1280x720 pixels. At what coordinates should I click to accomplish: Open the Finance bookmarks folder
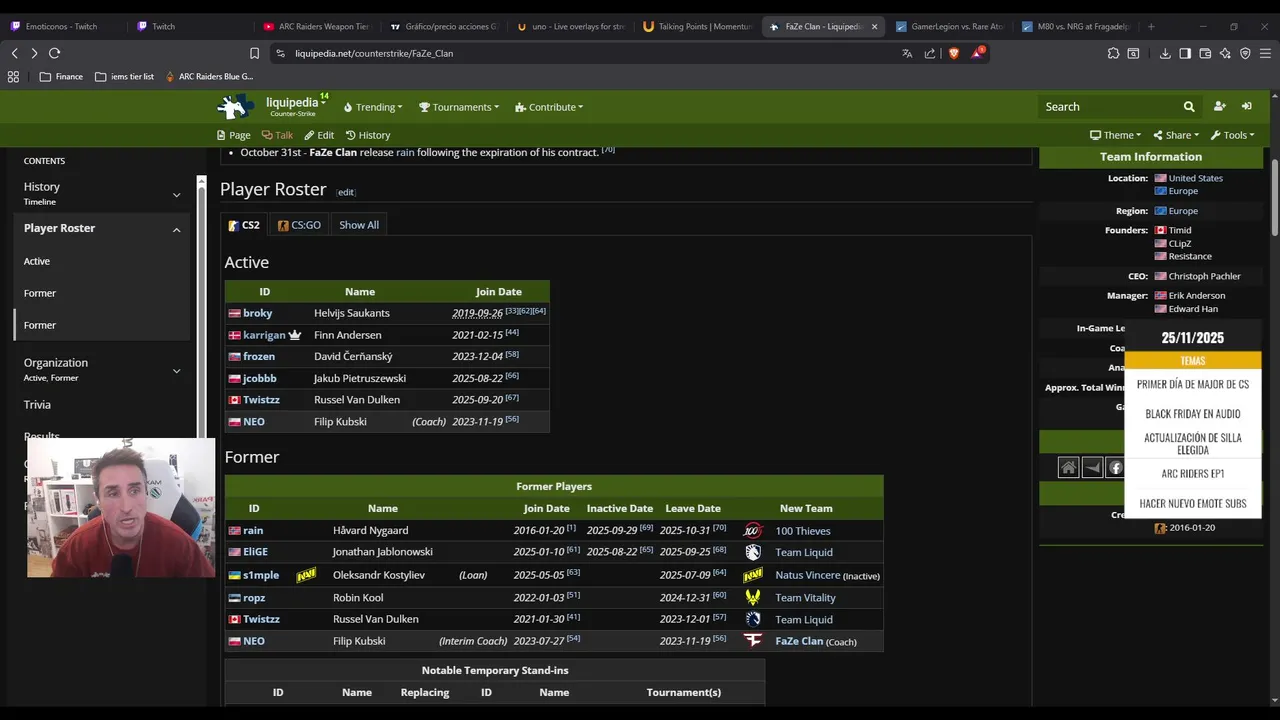click(x=61, y=76)
